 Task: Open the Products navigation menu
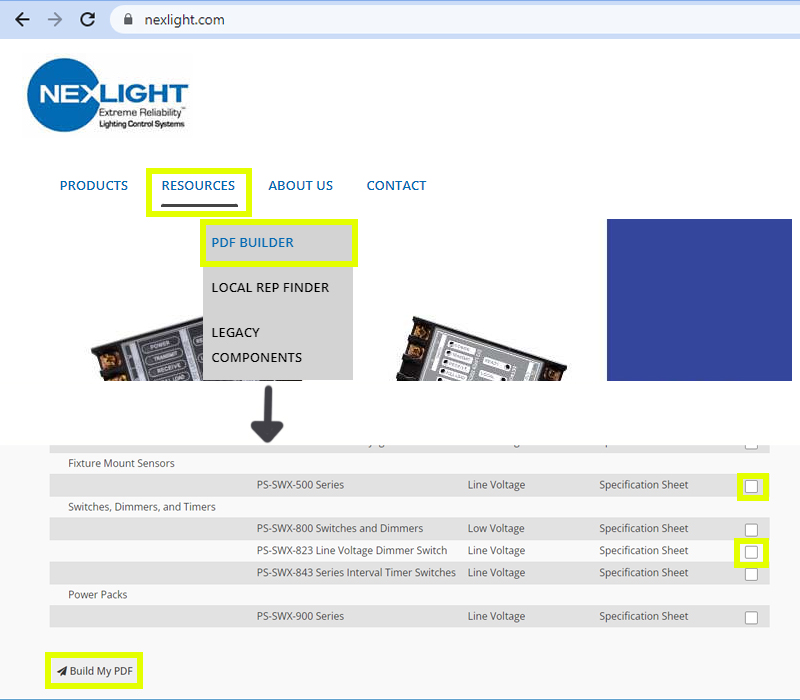pyautogui.click(x=94, y=186)
